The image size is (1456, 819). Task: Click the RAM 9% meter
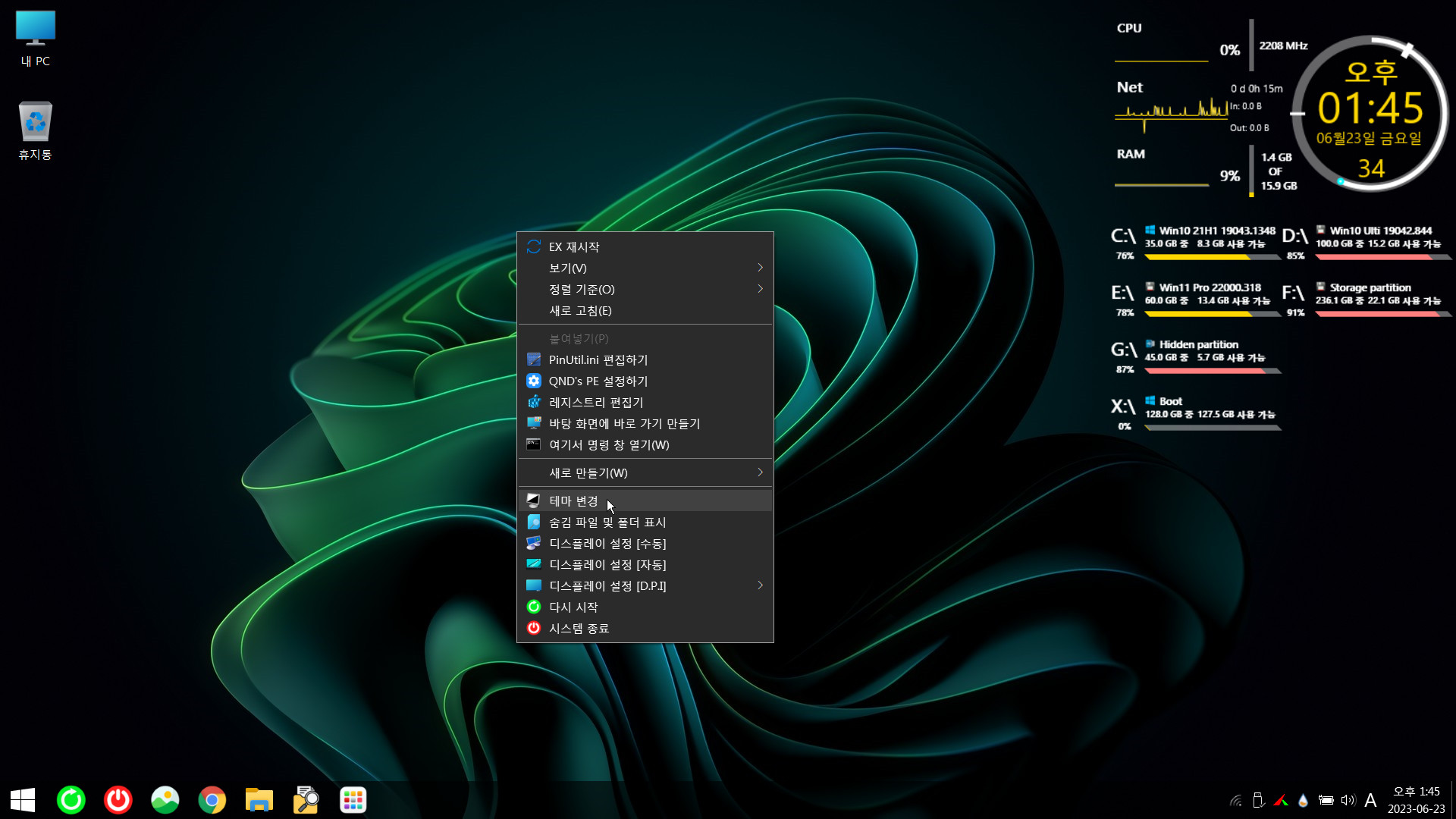point(1229,176)
